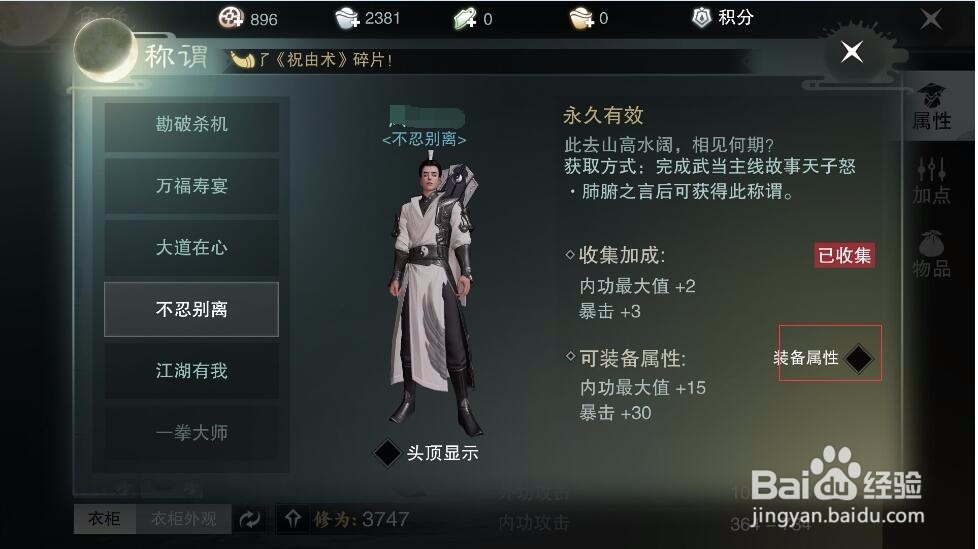Open the 属性 side tab
This screenshot has height=549, width=978.
point(932,107)
